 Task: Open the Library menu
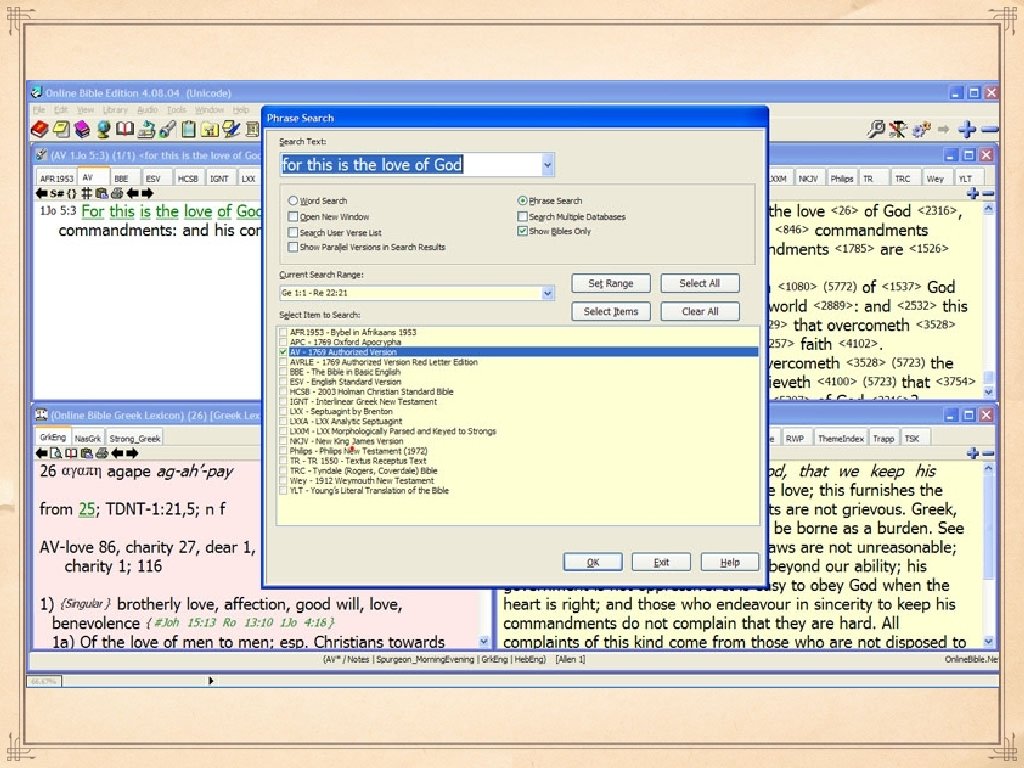[x=115, y=110]
